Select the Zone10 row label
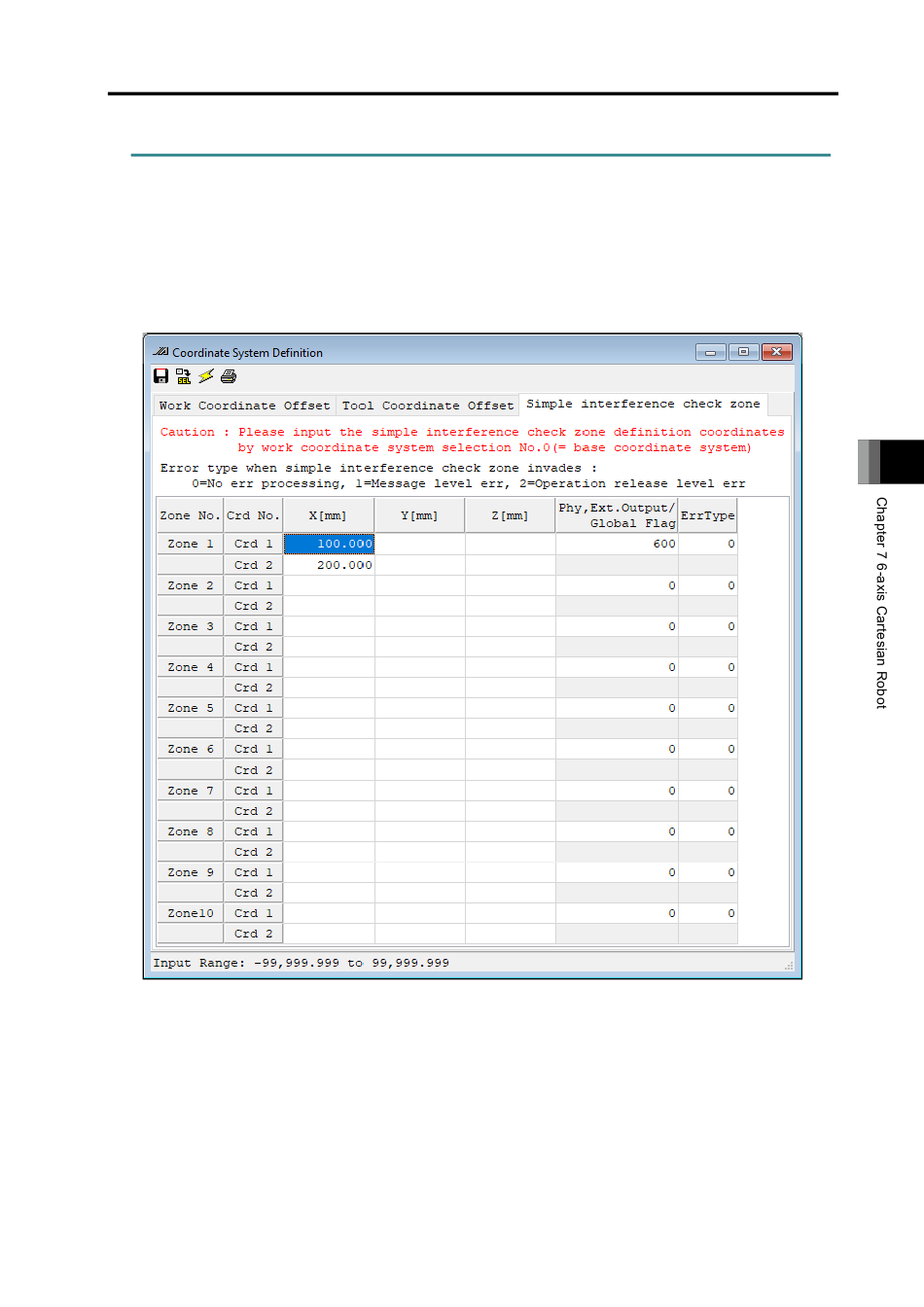 190,913
